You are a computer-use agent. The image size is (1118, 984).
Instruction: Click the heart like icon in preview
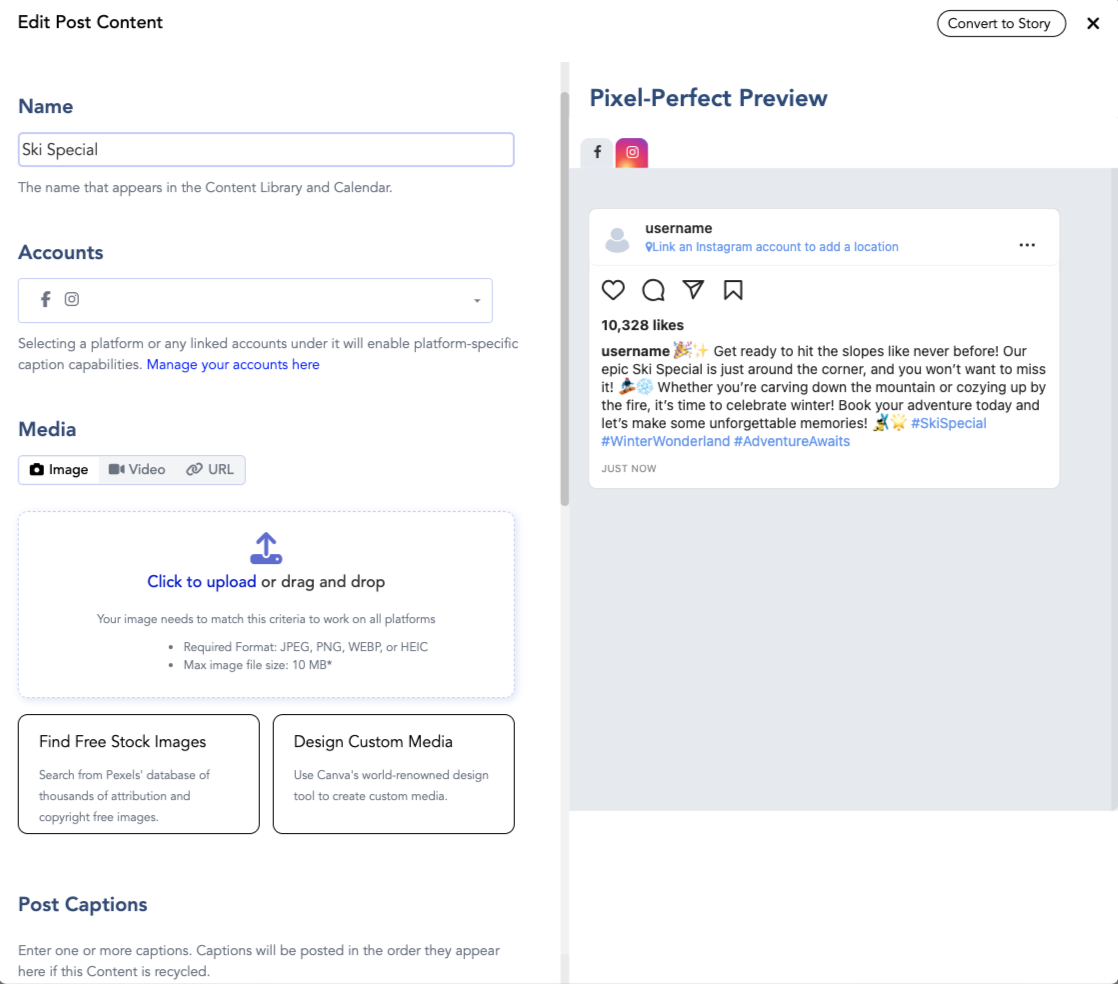(613, 290)
